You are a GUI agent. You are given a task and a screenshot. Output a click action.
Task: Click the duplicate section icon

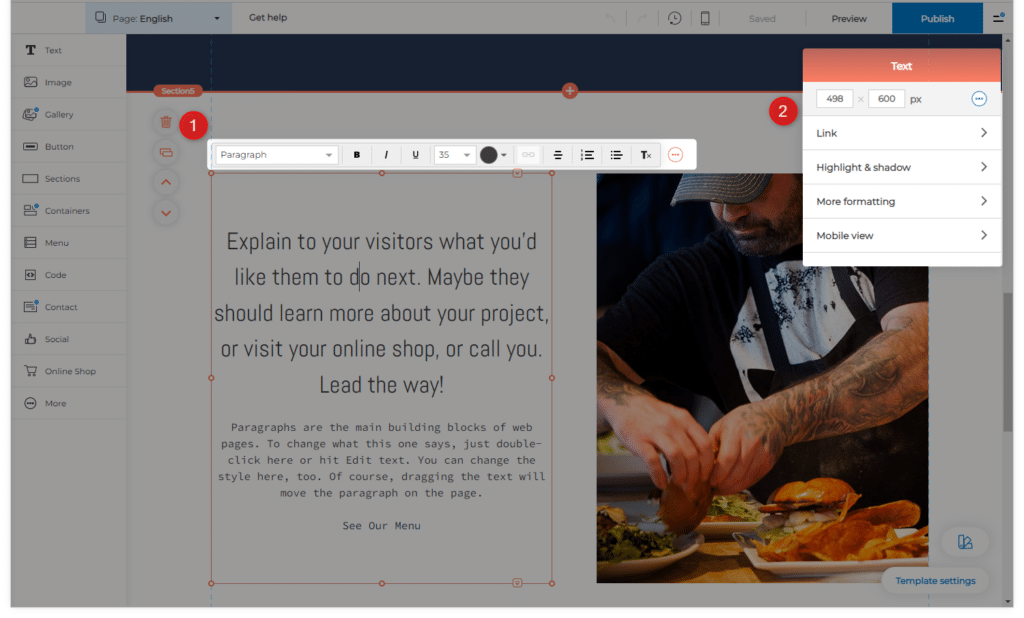pos(166,152)
